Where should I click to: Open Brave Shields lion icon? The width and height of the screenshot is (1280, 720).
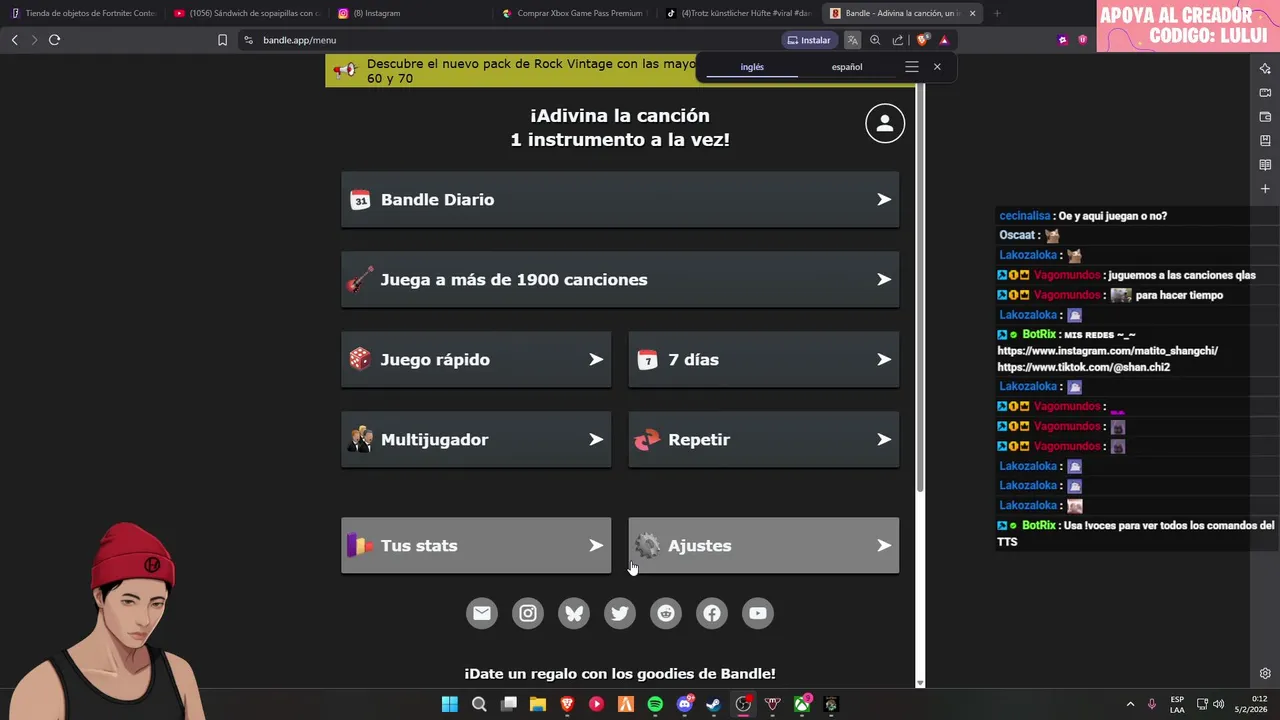pyautogui.click(x=923, y=40)
